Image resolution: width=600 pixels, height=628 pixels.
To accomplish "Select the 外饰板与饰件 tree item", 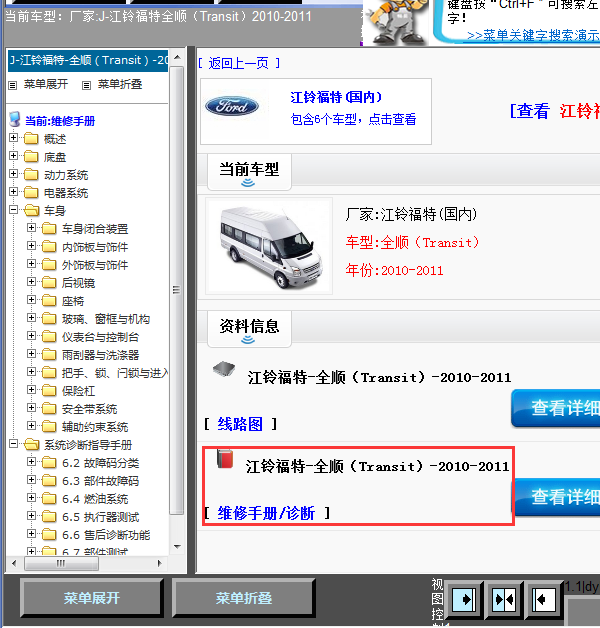I will tap(95, 265).
